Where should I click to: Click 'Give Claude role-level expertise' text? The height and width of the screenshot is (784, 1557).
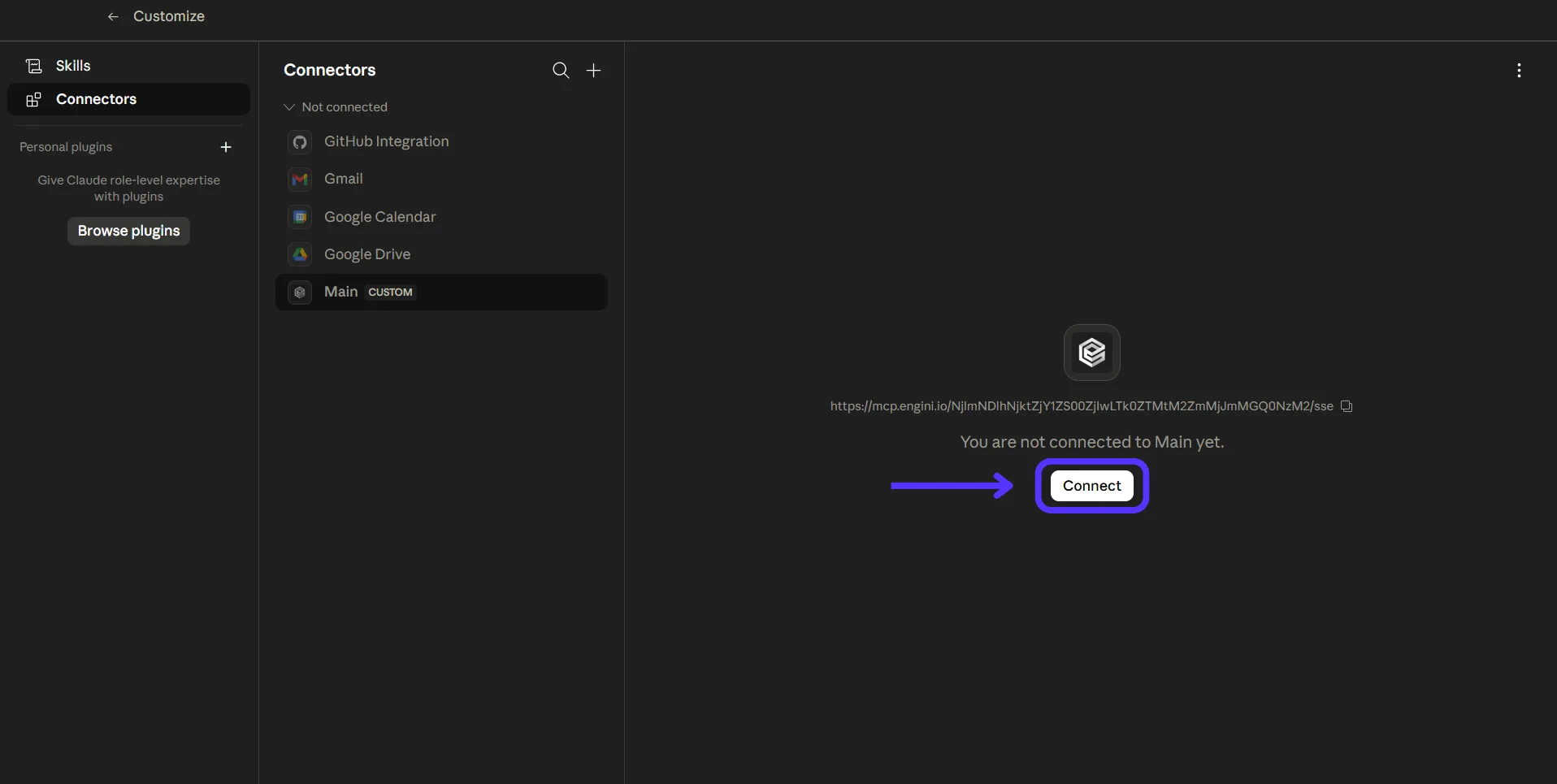point(128,180)
